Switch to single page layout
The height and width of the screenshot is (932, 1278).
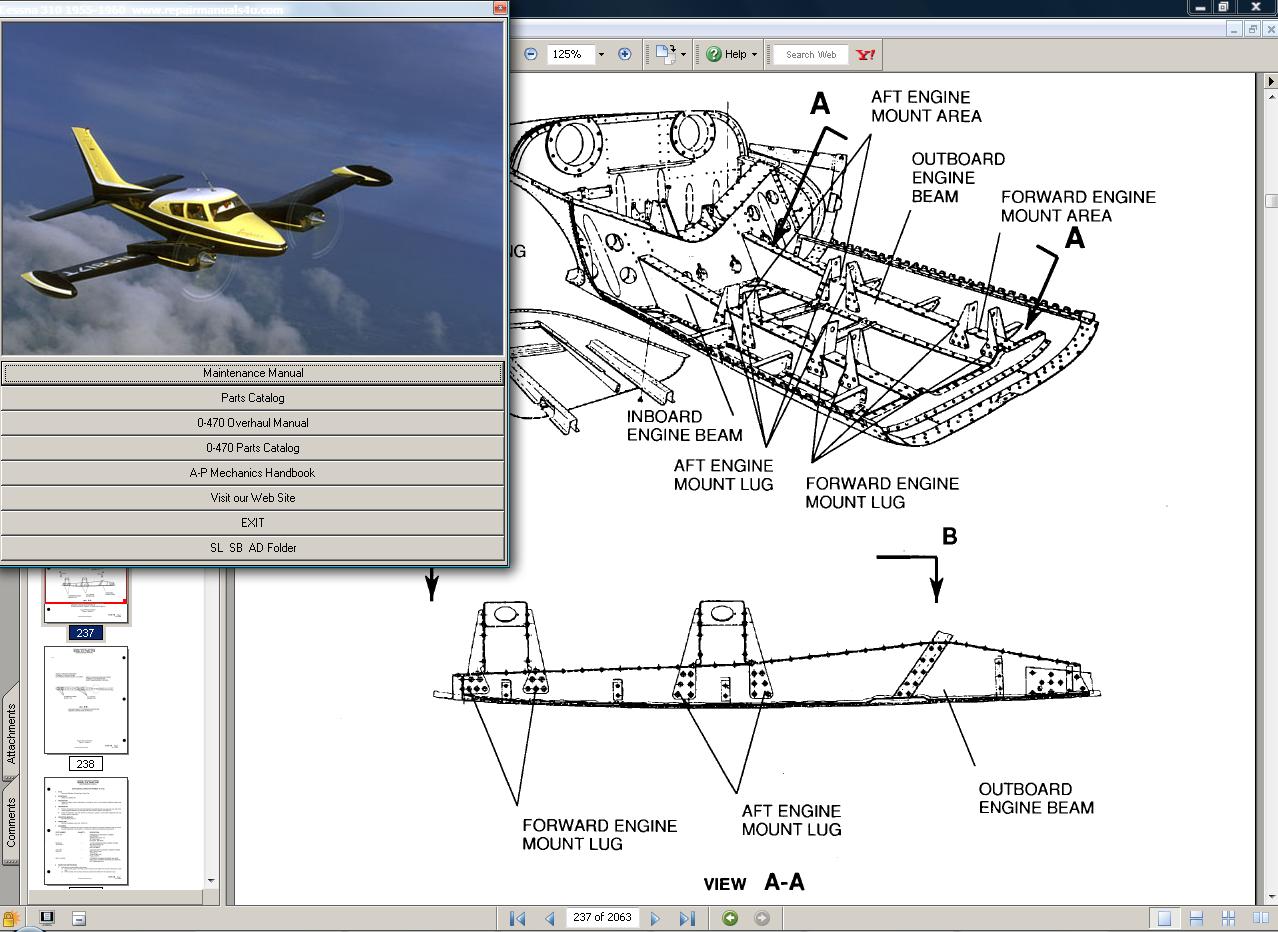click(1164, 918)
